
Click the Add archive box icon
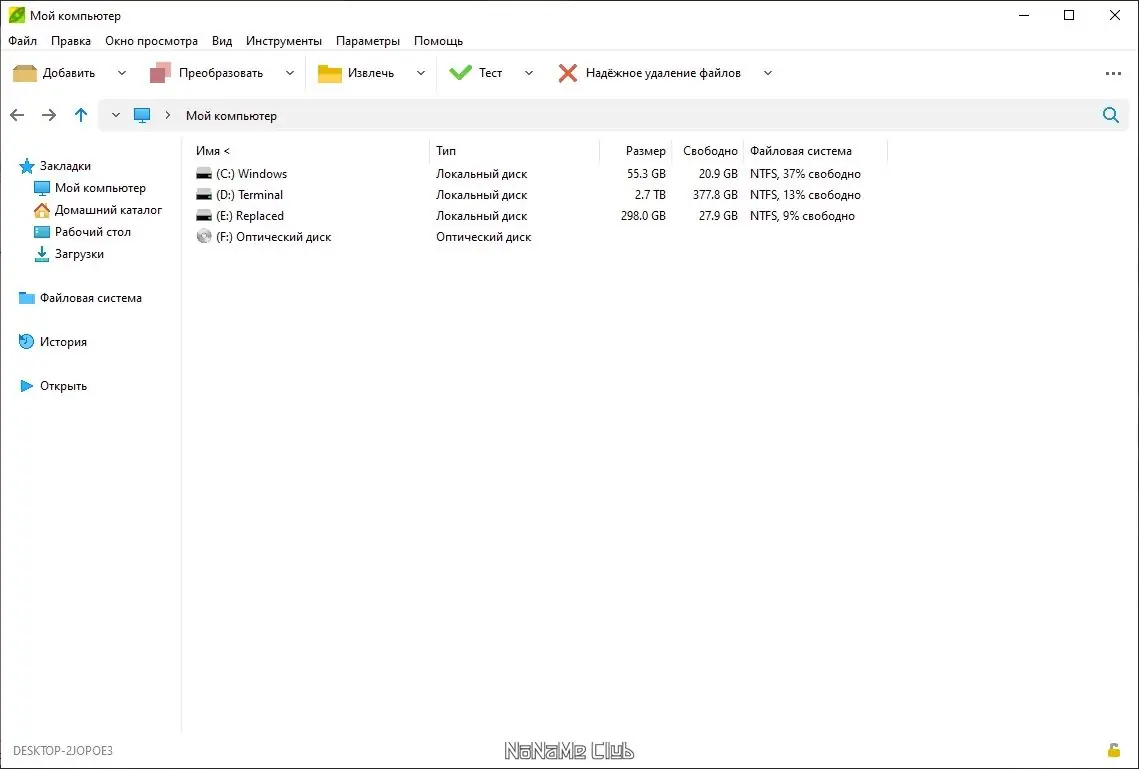click(25, 73)
